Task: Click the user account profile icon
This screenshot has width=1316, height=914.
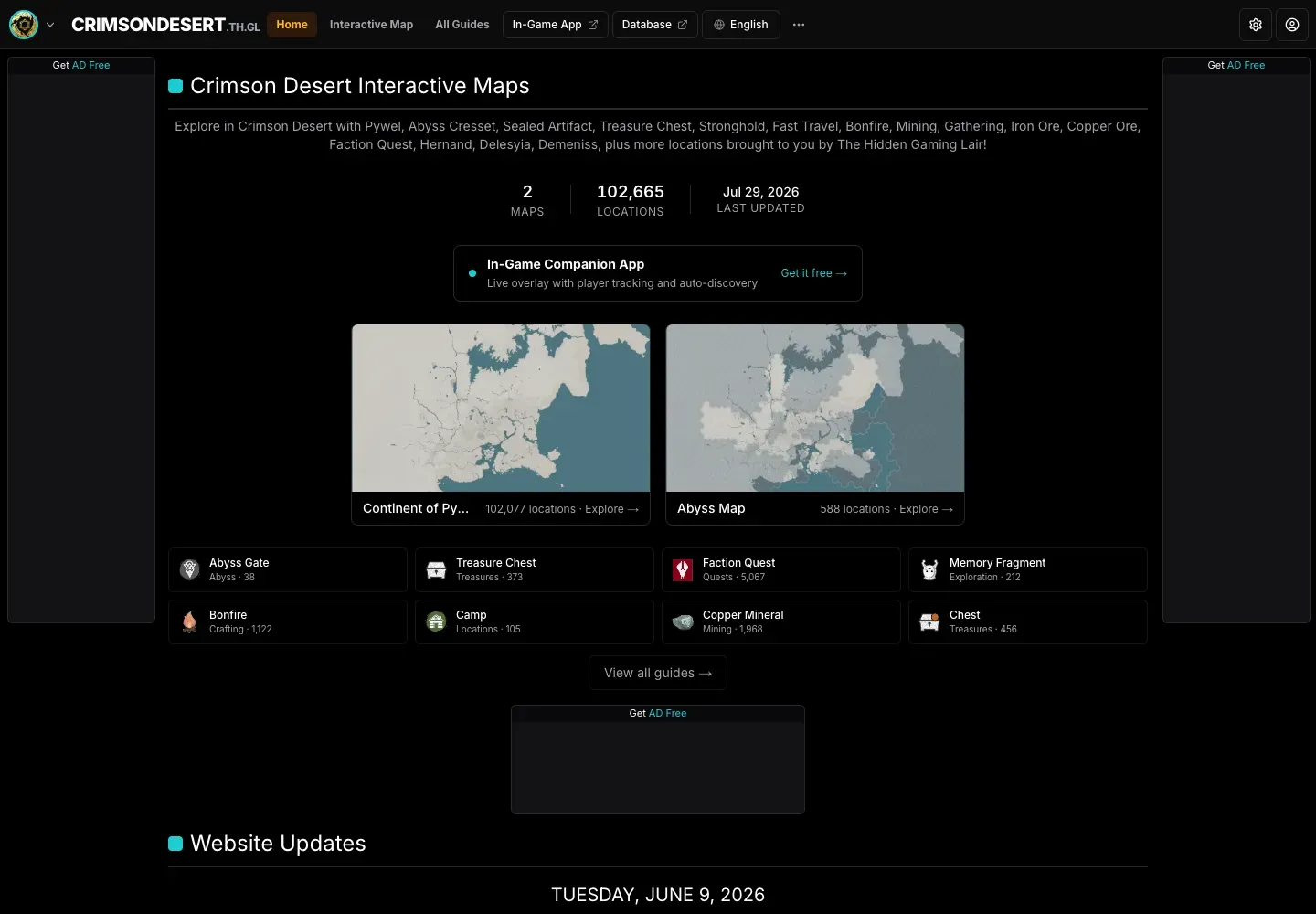Action: click(1292, 25)
